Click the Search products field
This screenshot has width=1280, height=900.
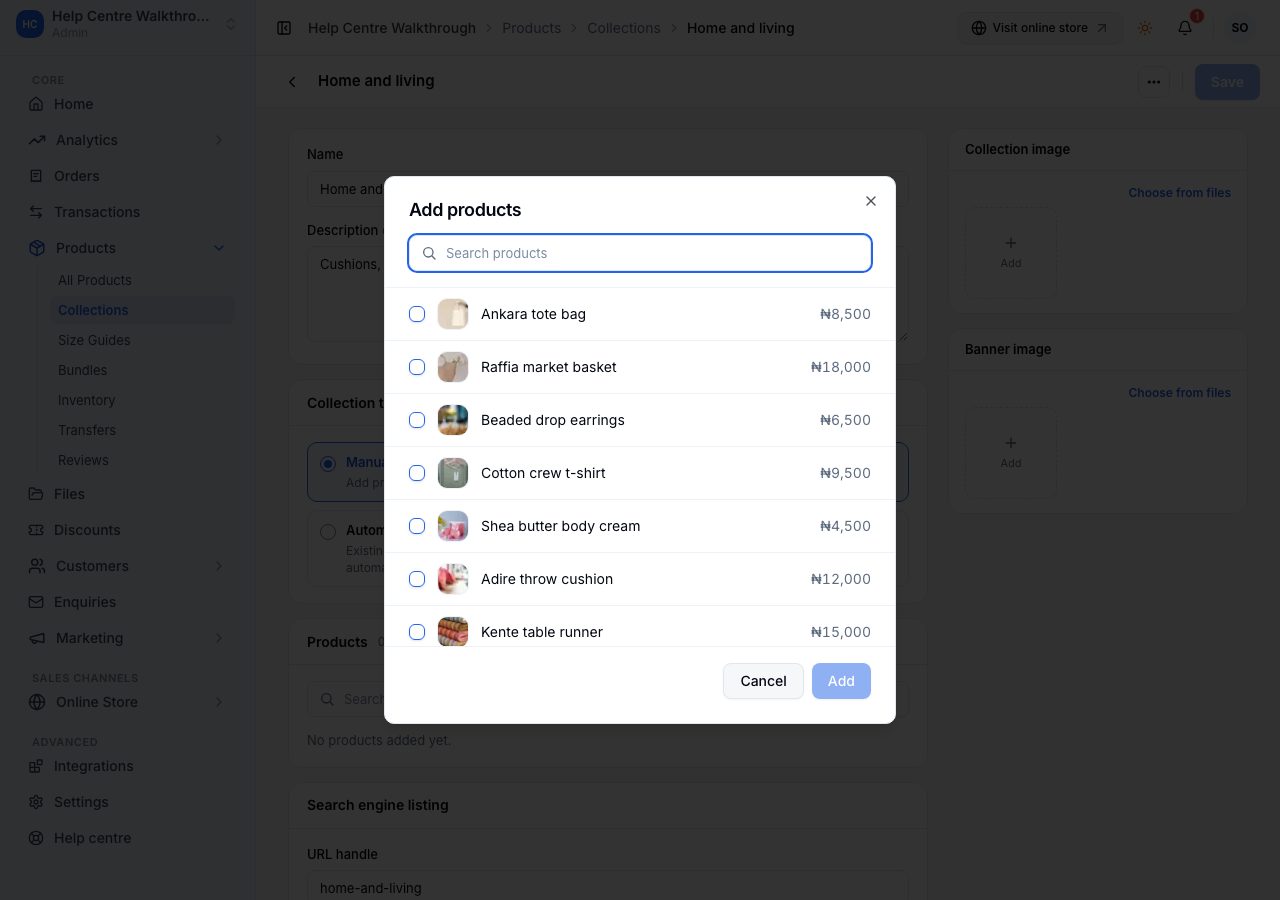[640, 253]
